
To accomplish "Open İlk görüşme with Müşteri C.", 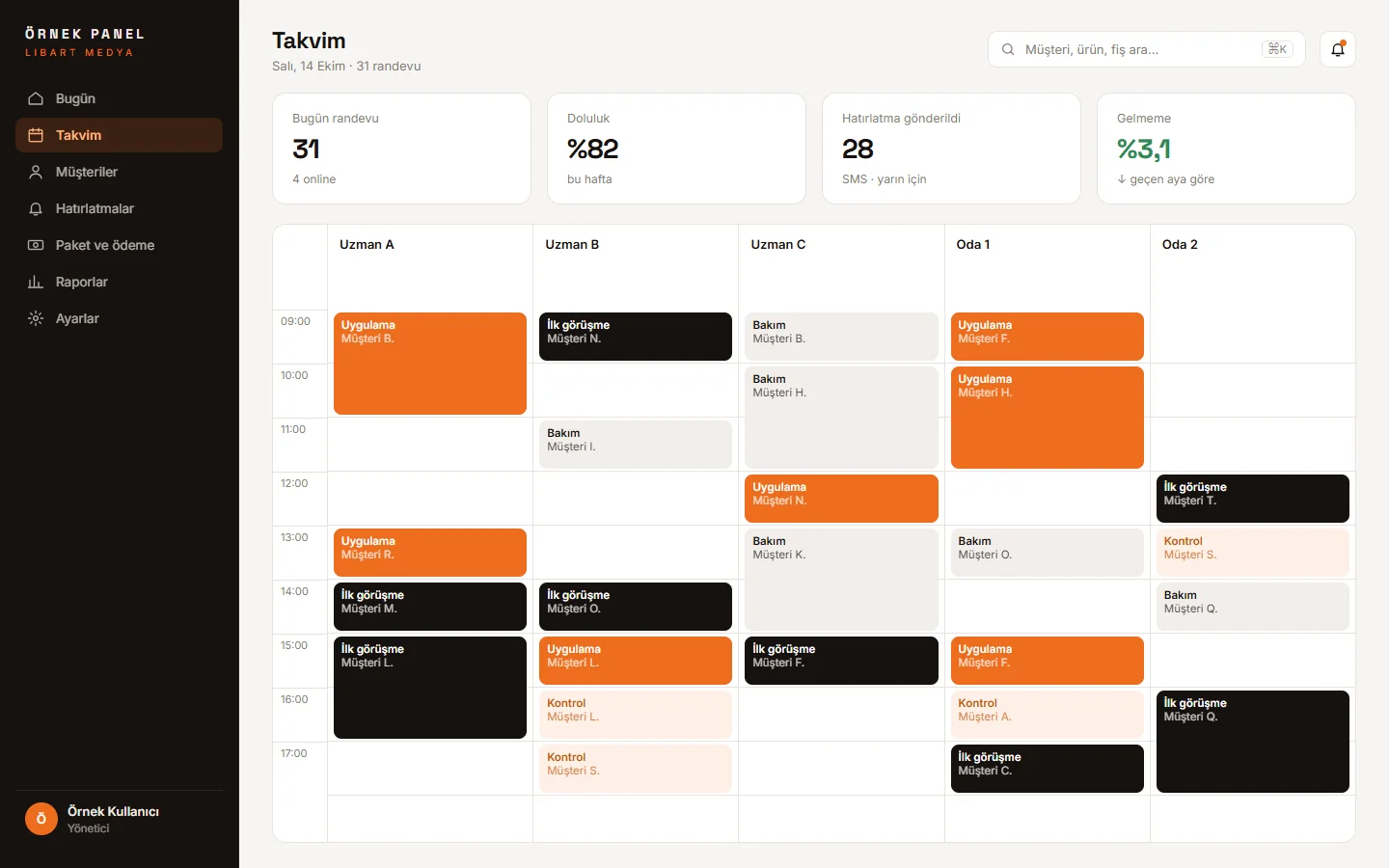I will tap(1048, 769).
